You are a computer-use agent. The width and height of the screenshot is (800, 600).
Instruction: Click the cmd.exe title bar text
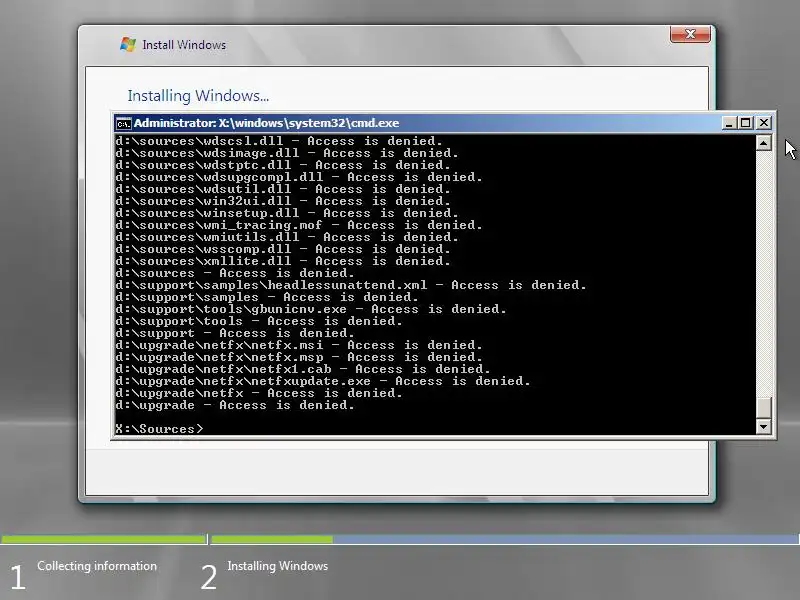click(x=266, y=123)
